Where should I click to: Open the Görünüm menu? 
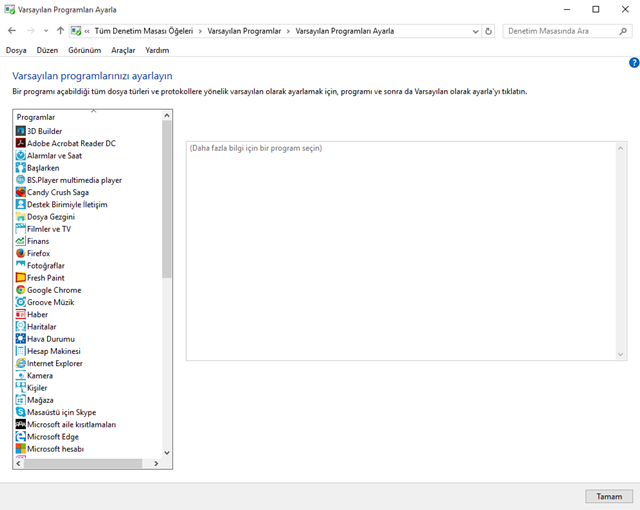pos(84,50)
